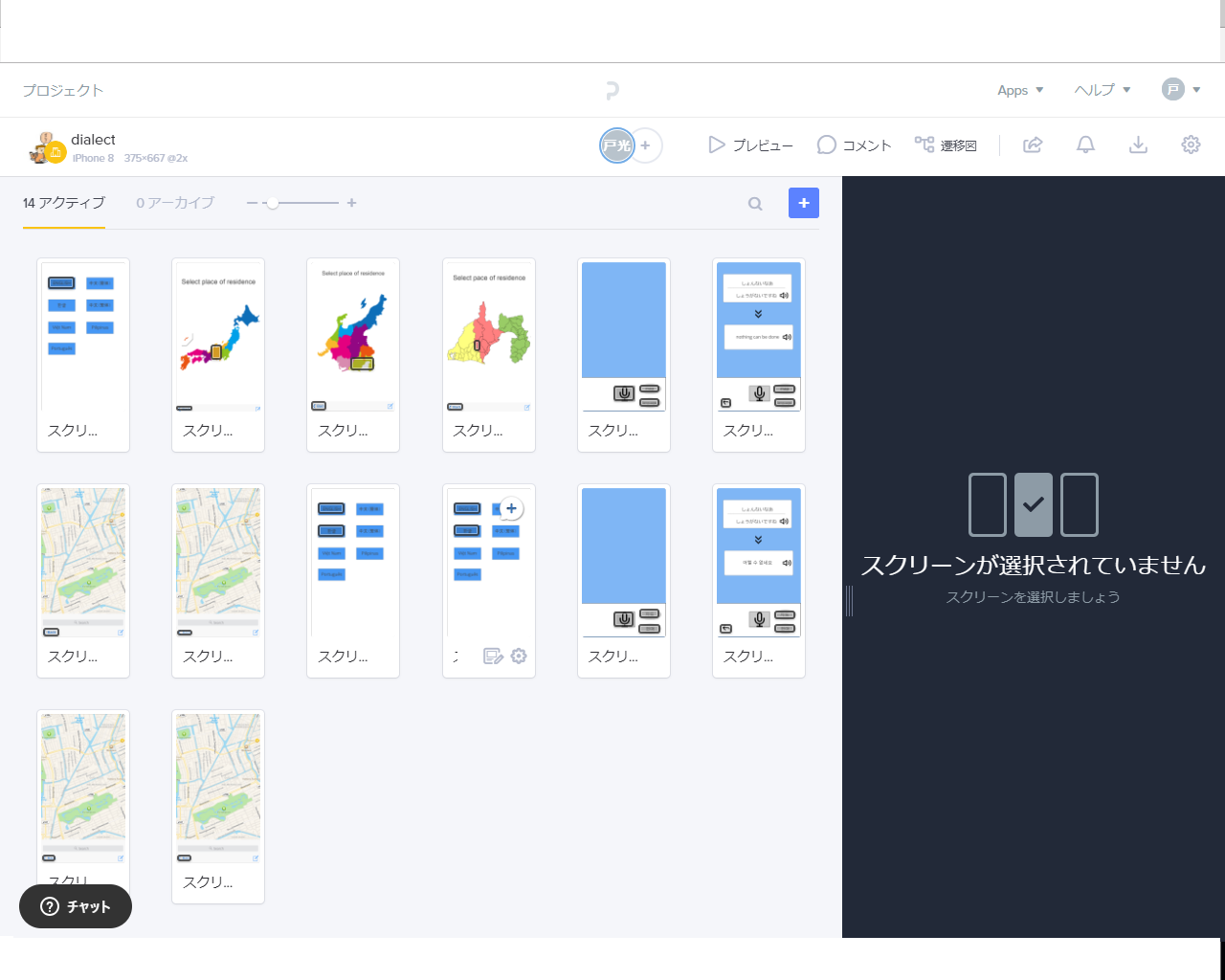This screenshot has width=1225, height=980.
Task: Open the user account avatar dropdown
Action: click(x=1181, y=90)
